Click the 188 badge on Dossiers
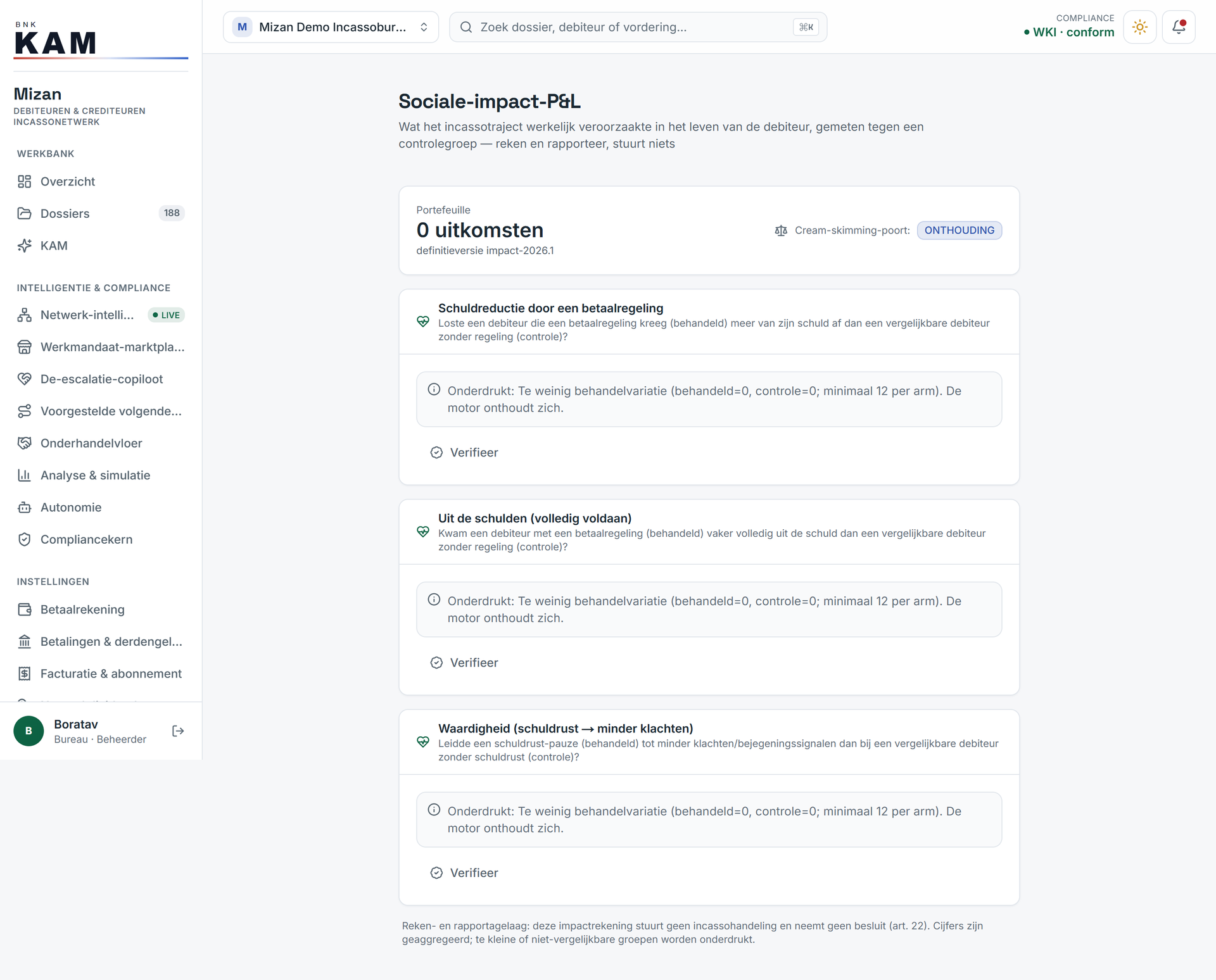 (x=172, y=213)
